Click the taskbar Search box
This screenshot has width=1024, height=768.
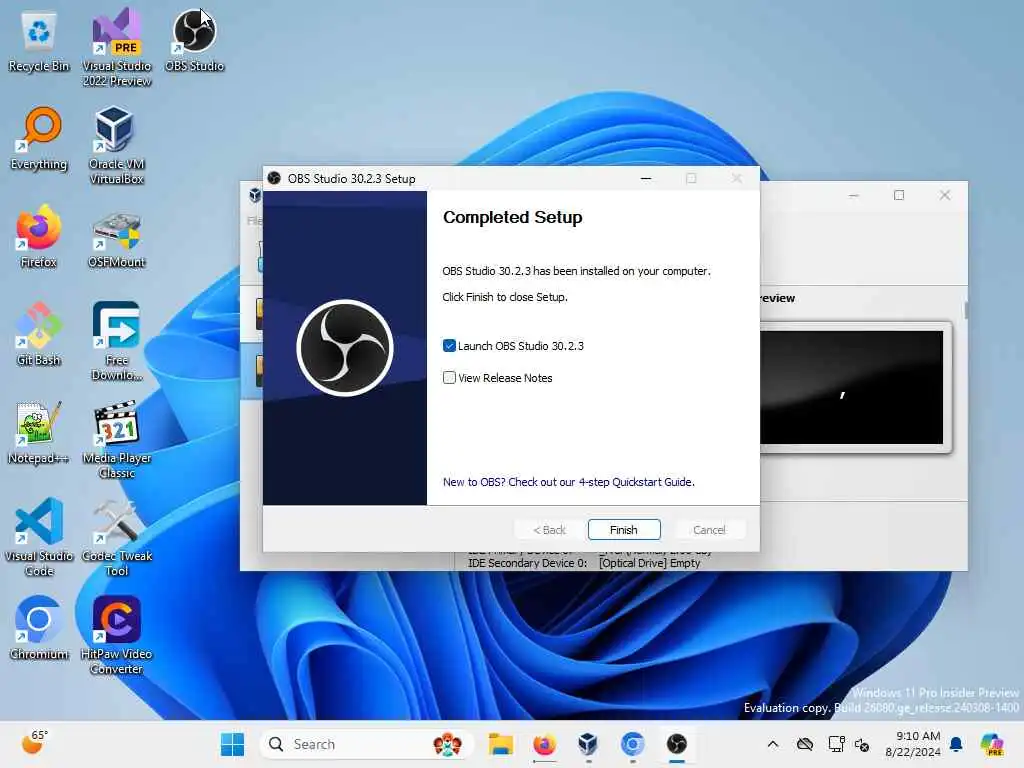(x=366, y=744)
